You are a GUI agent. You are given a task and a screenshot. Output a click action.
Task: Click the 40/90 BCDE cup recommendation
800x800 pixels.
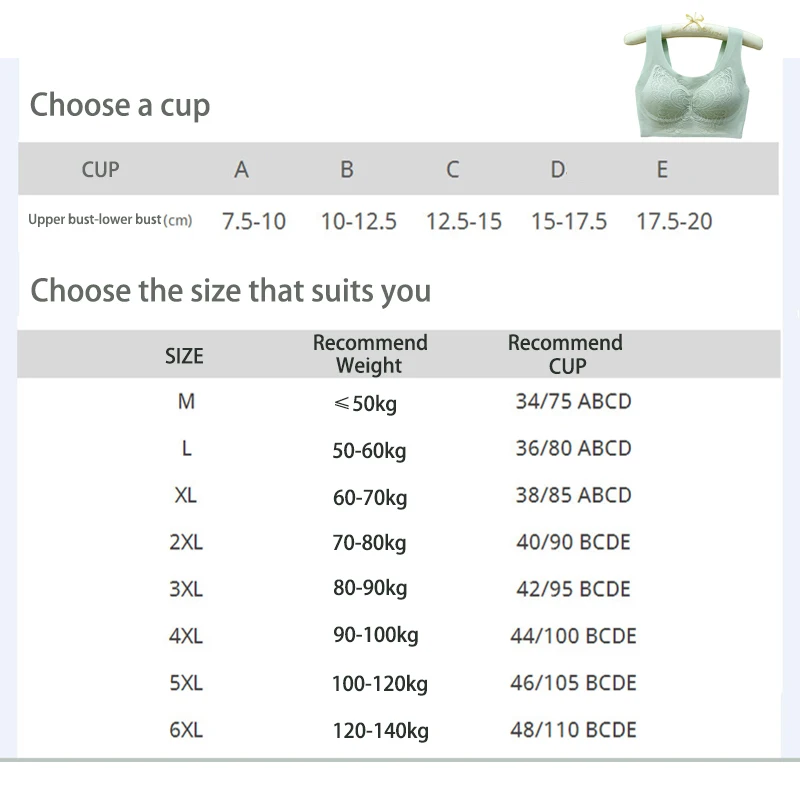click(573, 542)
